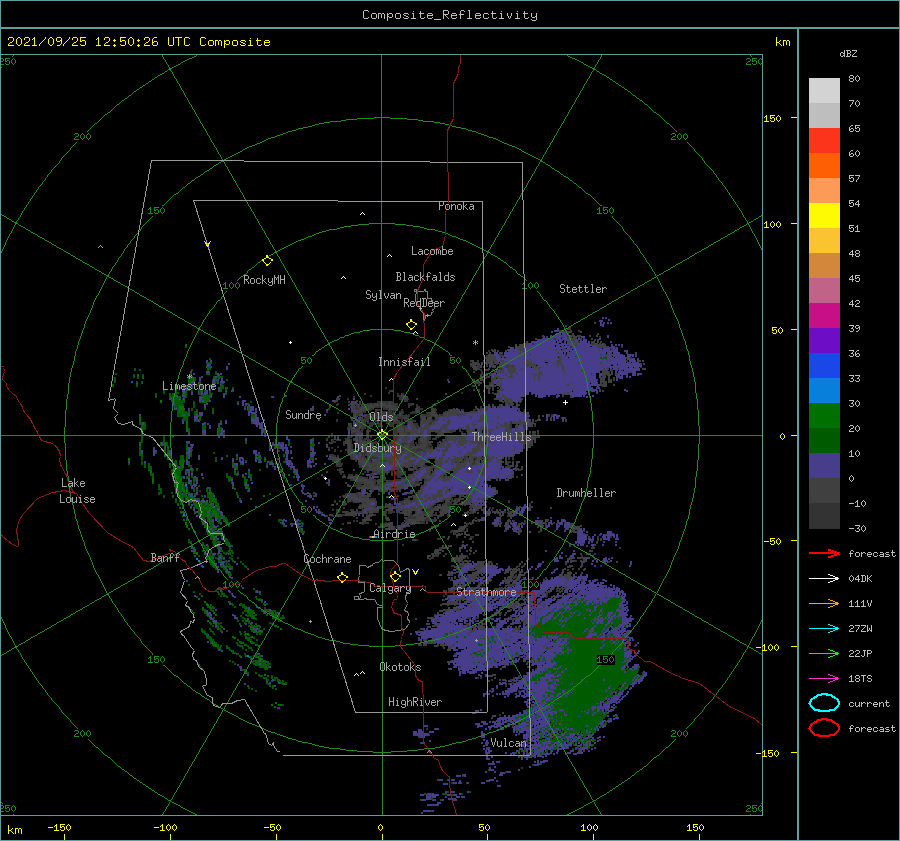Select the Lacombe city label
Viewport: 900px width, 841px height.
pyautogui.click(x=432, y=251)
